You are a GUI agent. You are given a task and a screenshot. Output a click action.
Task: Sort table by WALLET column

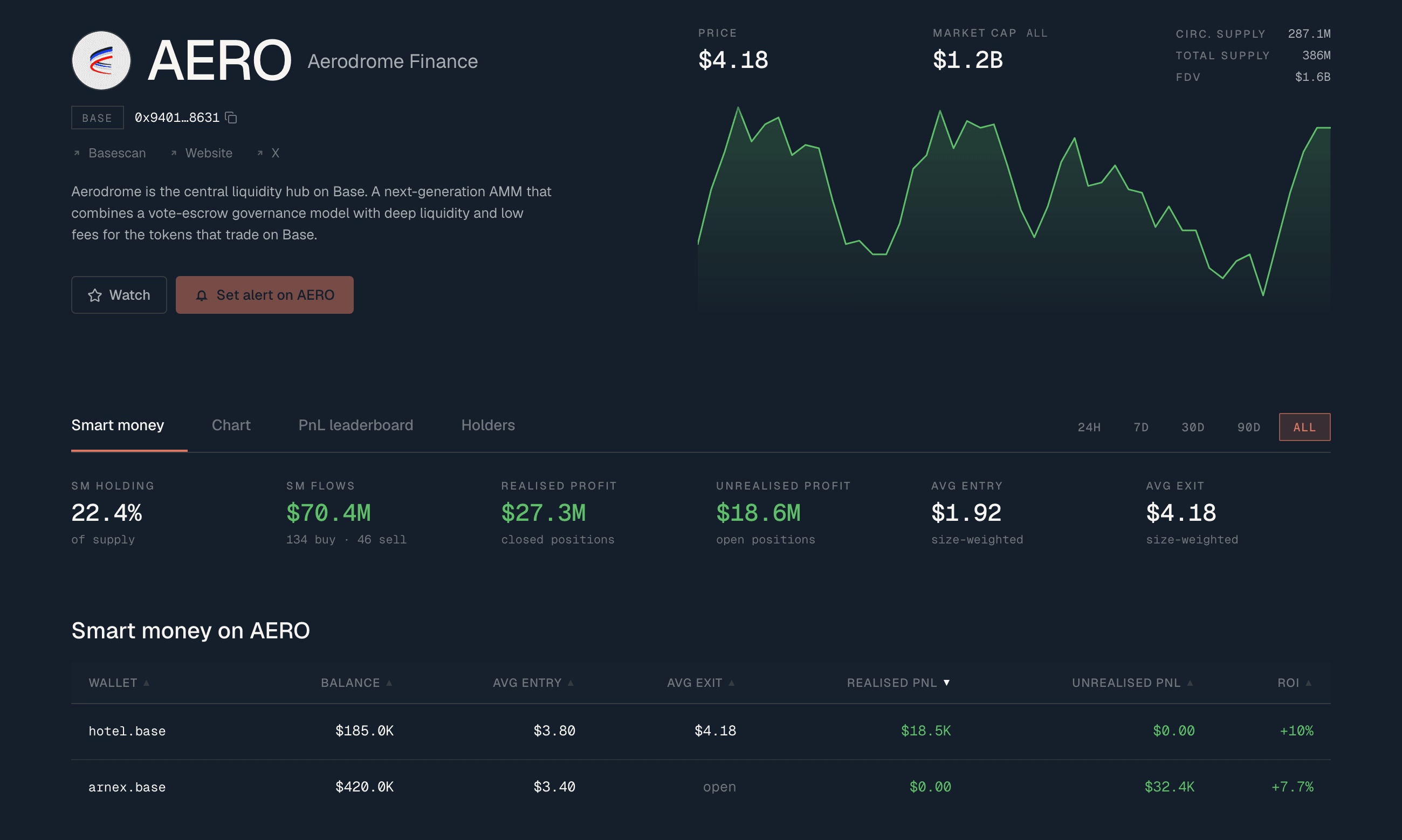[x=119, y=683]
